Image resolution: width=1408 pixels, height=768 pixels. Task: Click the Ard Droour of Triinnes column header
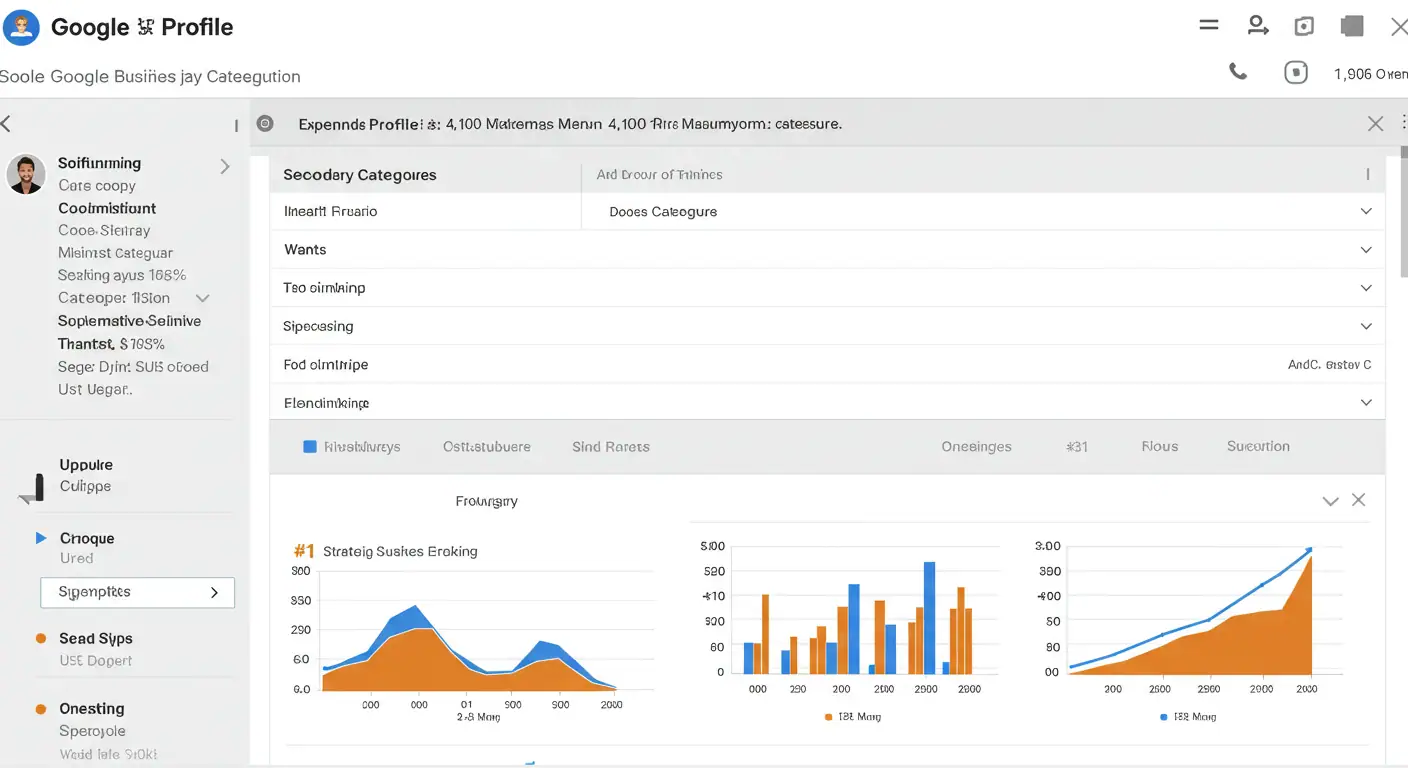659,175
